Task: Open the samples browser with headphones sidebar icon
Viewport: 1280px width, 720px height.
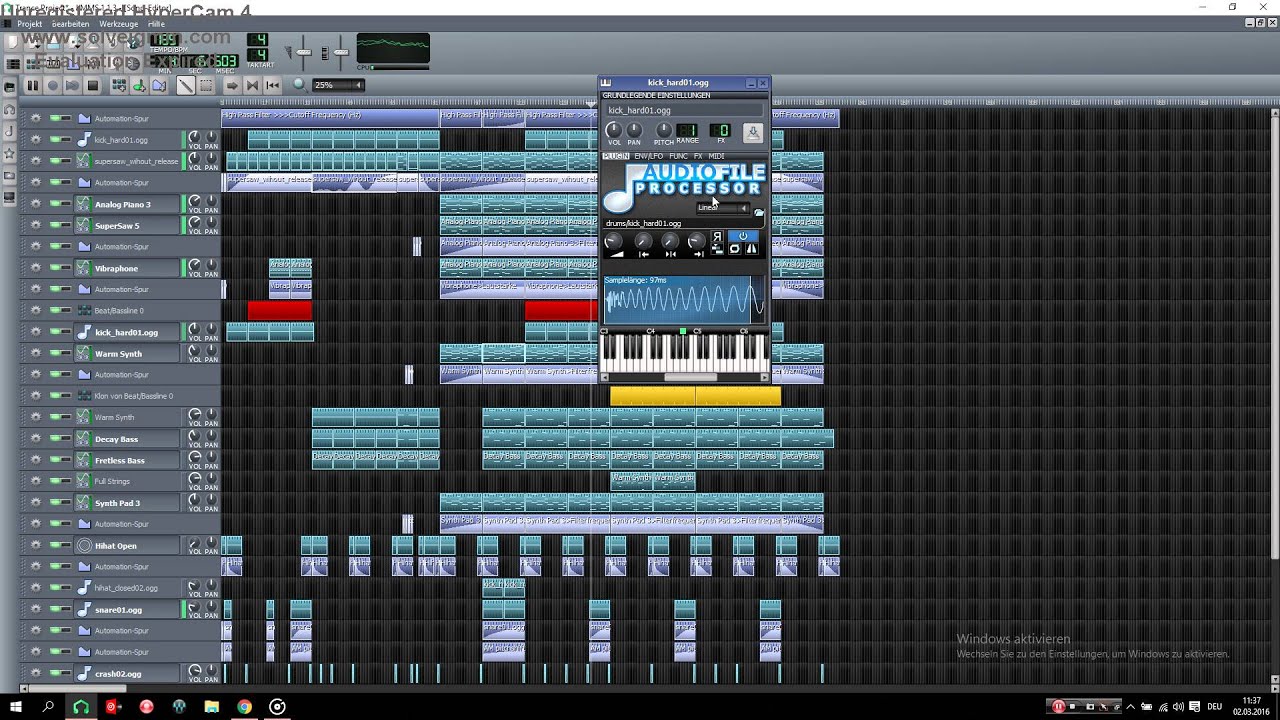Action: pos(10,109)
